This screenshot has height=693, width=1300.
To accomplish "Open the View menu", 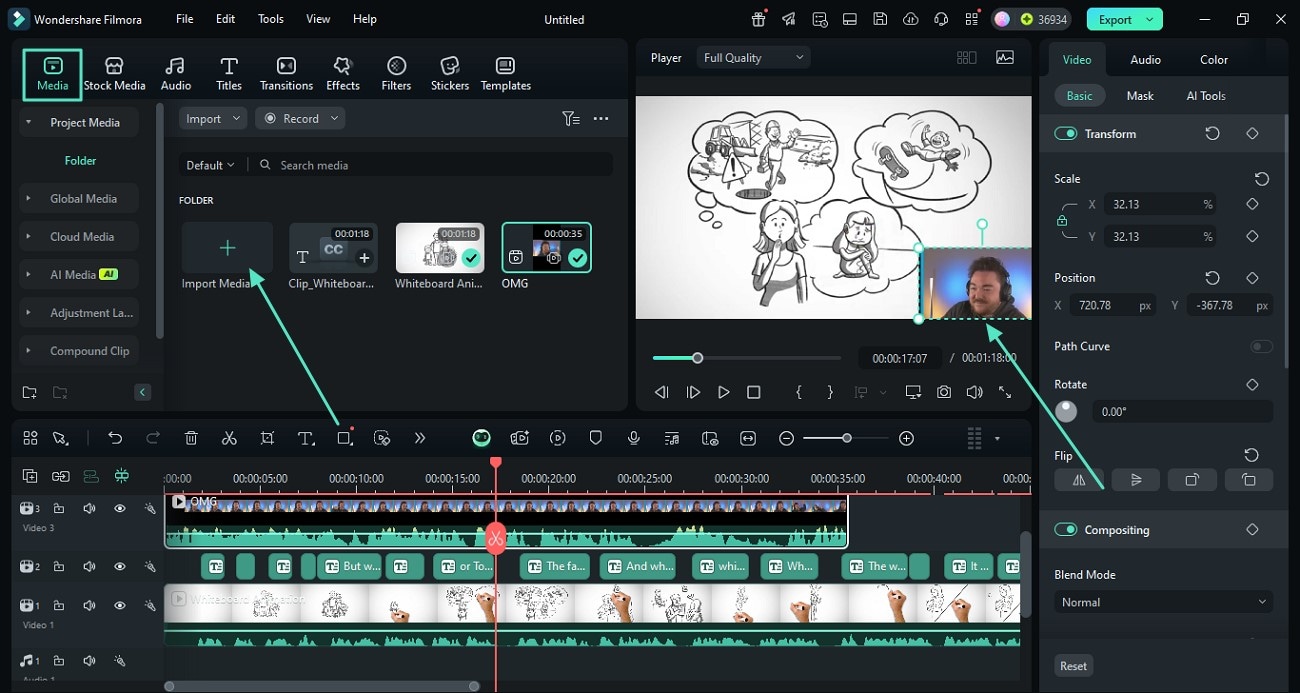I will [x=318, y=19].
